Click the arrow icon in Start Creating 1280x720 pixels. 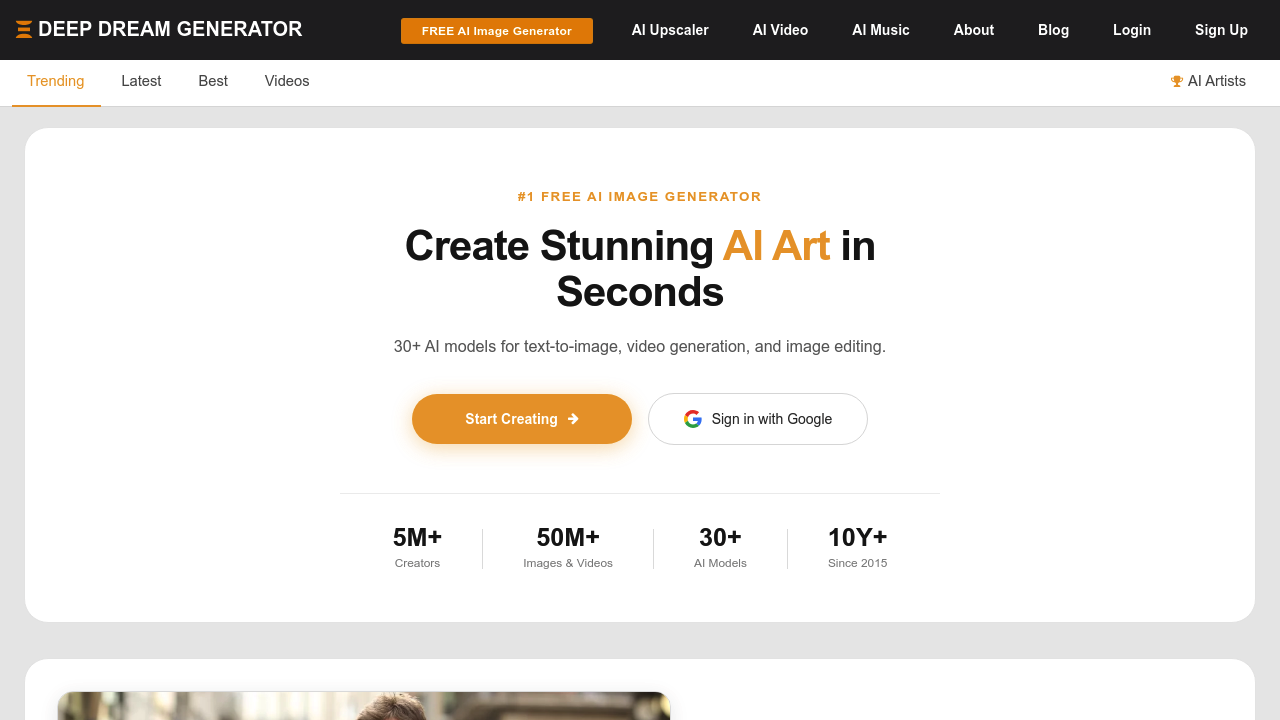coord(573,419)
